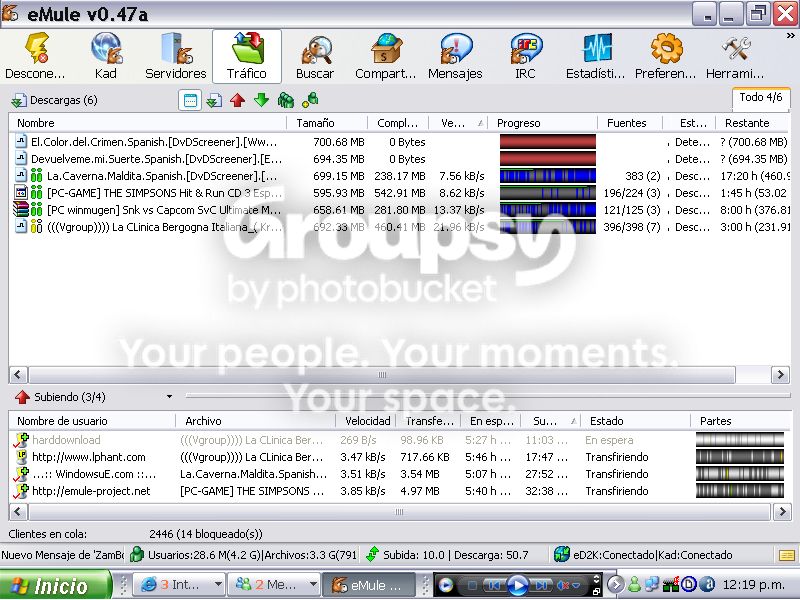The width and height of the screenshot is (800, 600).
Task: Select La.Caverna.Maldita download row
Action: point(400,176)
